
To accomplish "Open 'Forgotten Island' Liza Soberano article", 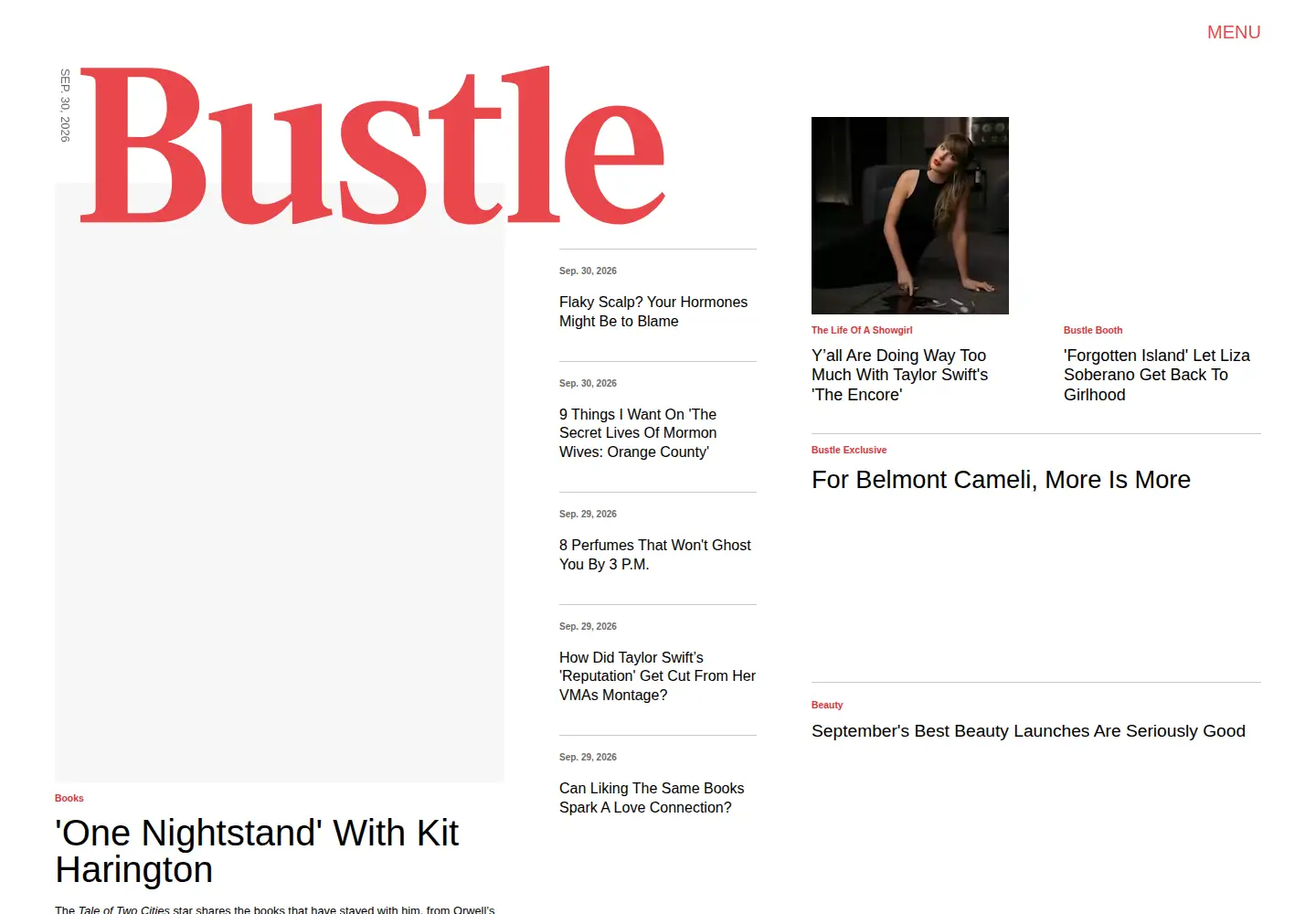I will (1157, 375).
